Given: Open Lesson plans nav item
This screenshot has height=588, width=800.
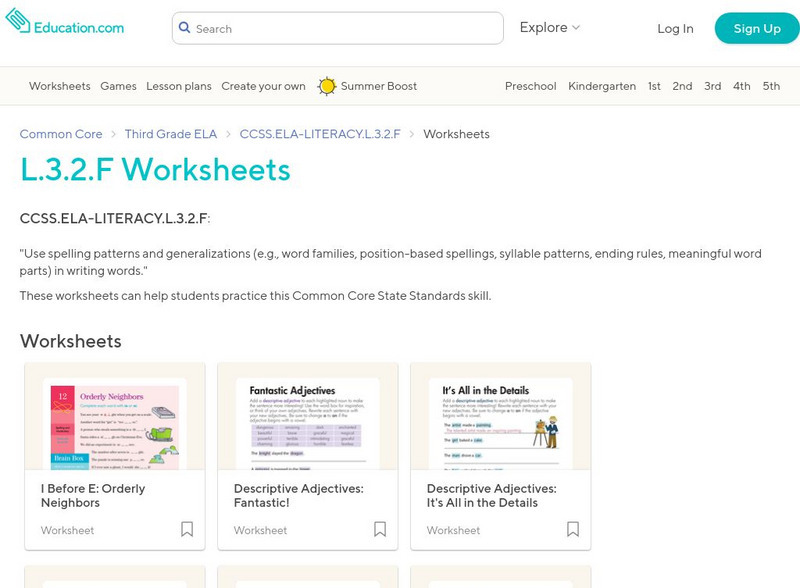Looking at the screenshot, I should pyautogui.click(x=179, y=86).
